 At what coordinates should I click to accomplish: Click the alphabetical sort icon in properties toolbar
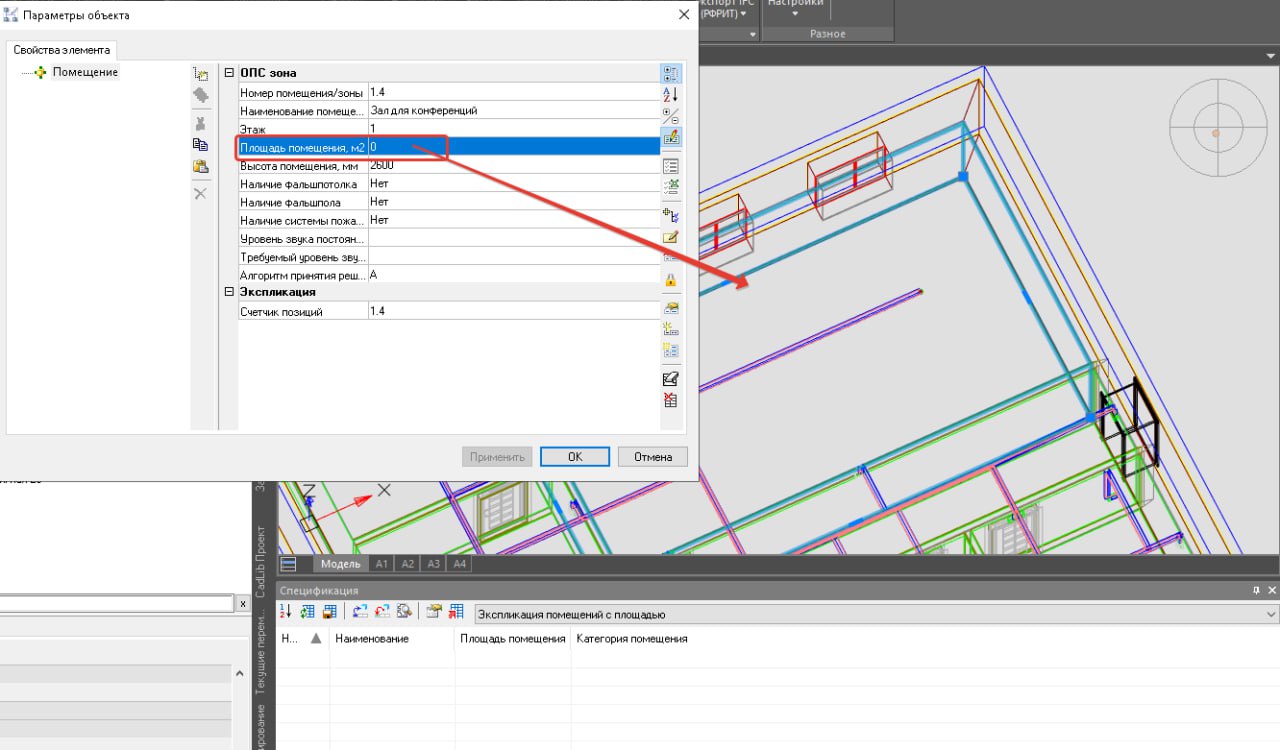click(671, 94)
